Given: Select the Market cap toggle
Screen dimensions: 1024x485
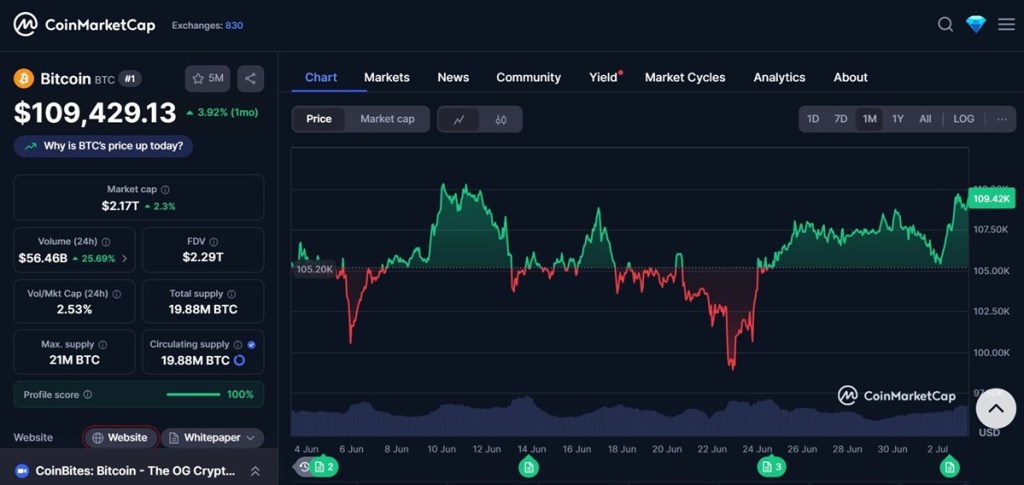Looking at the screenshot, I should (x=387, y=119).
